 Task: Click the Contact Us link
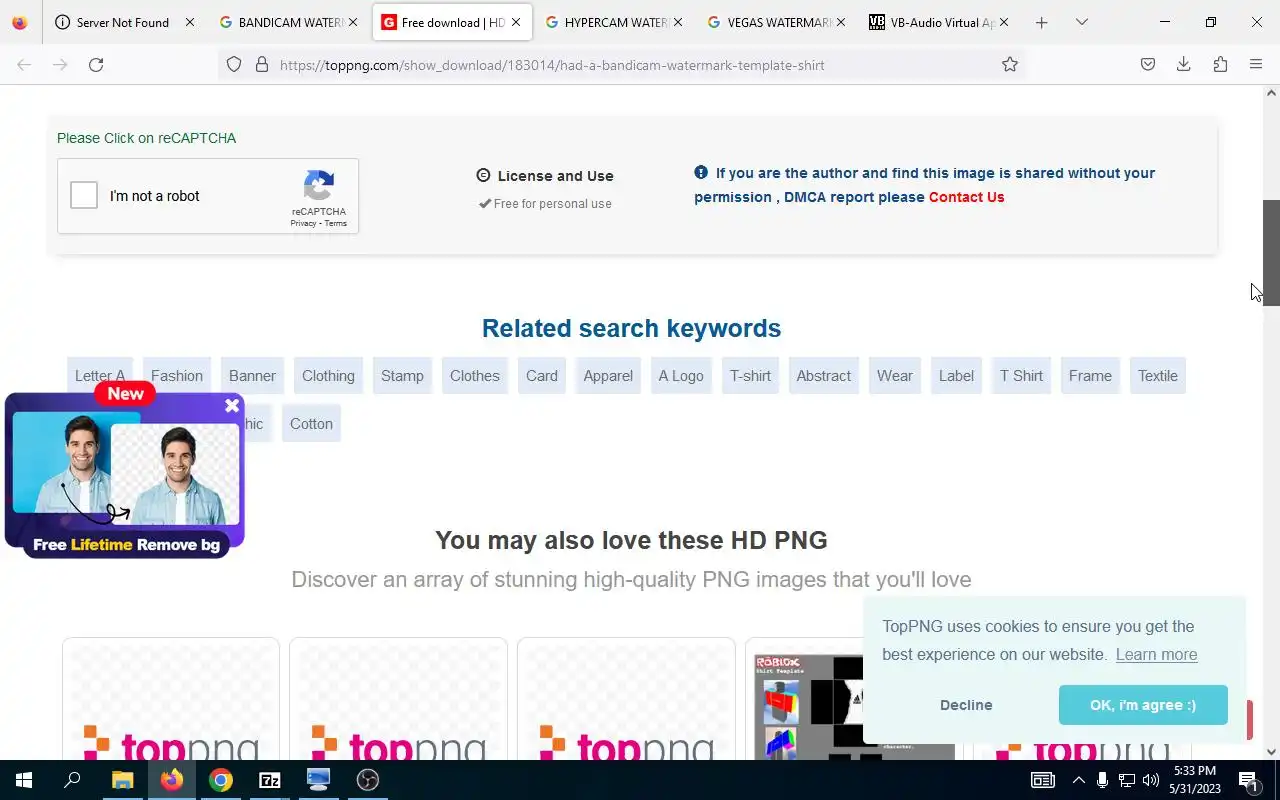coord(966,197)
